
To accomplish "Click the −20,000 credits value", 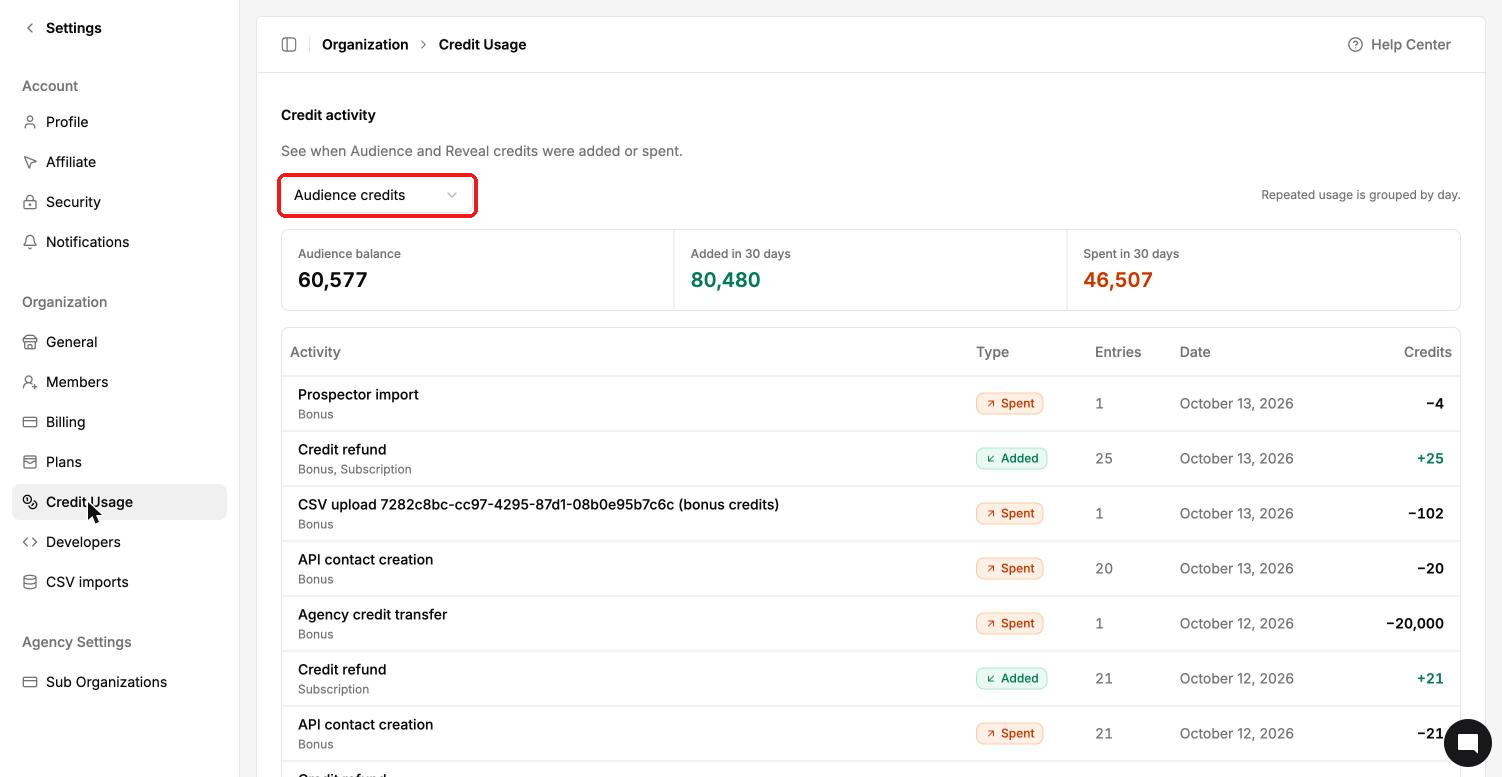I will click(1415, 623).
